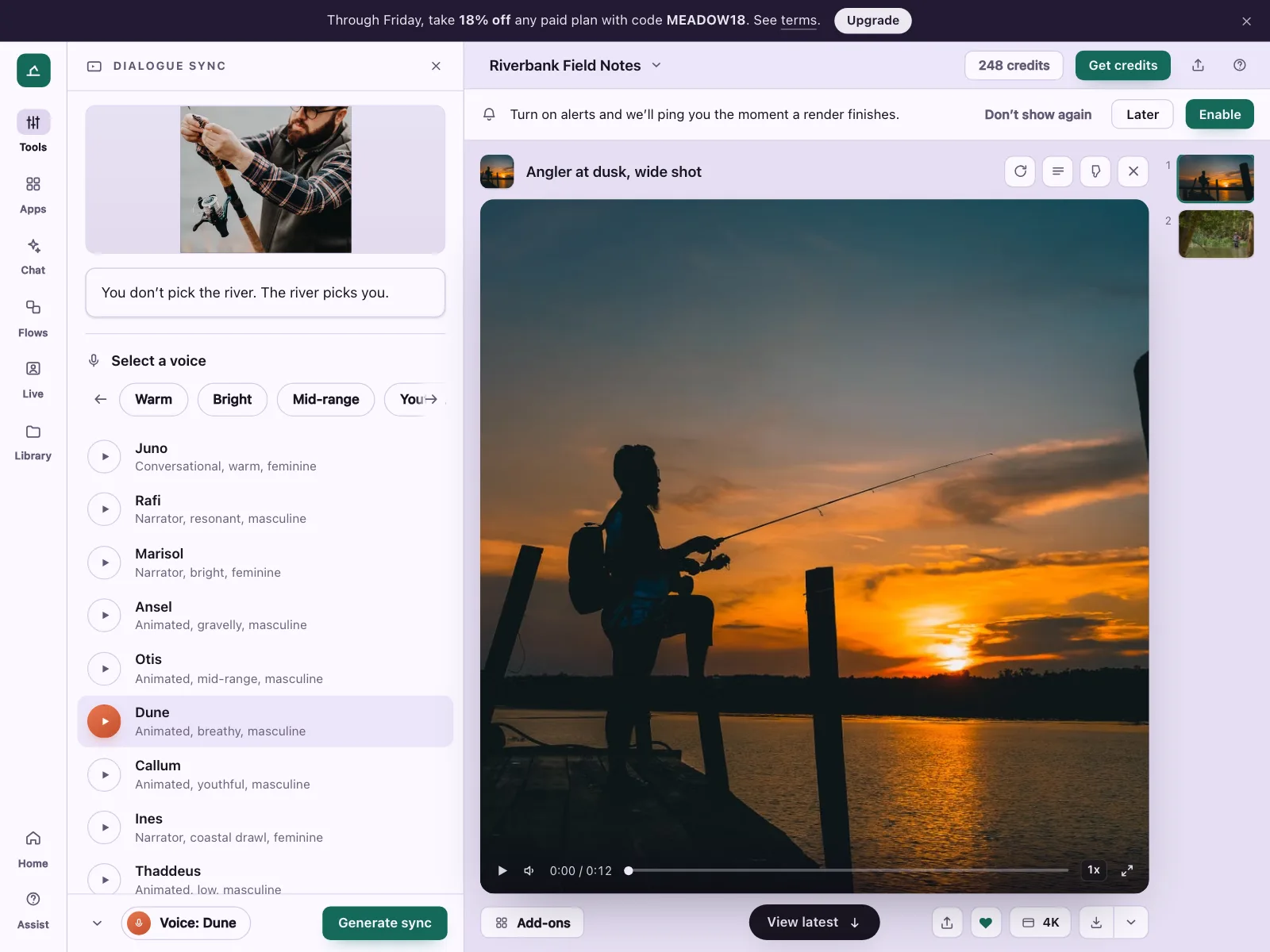Open the Library sidebar section
This screenshot has height=952, width=1270.
coord(33,442)
